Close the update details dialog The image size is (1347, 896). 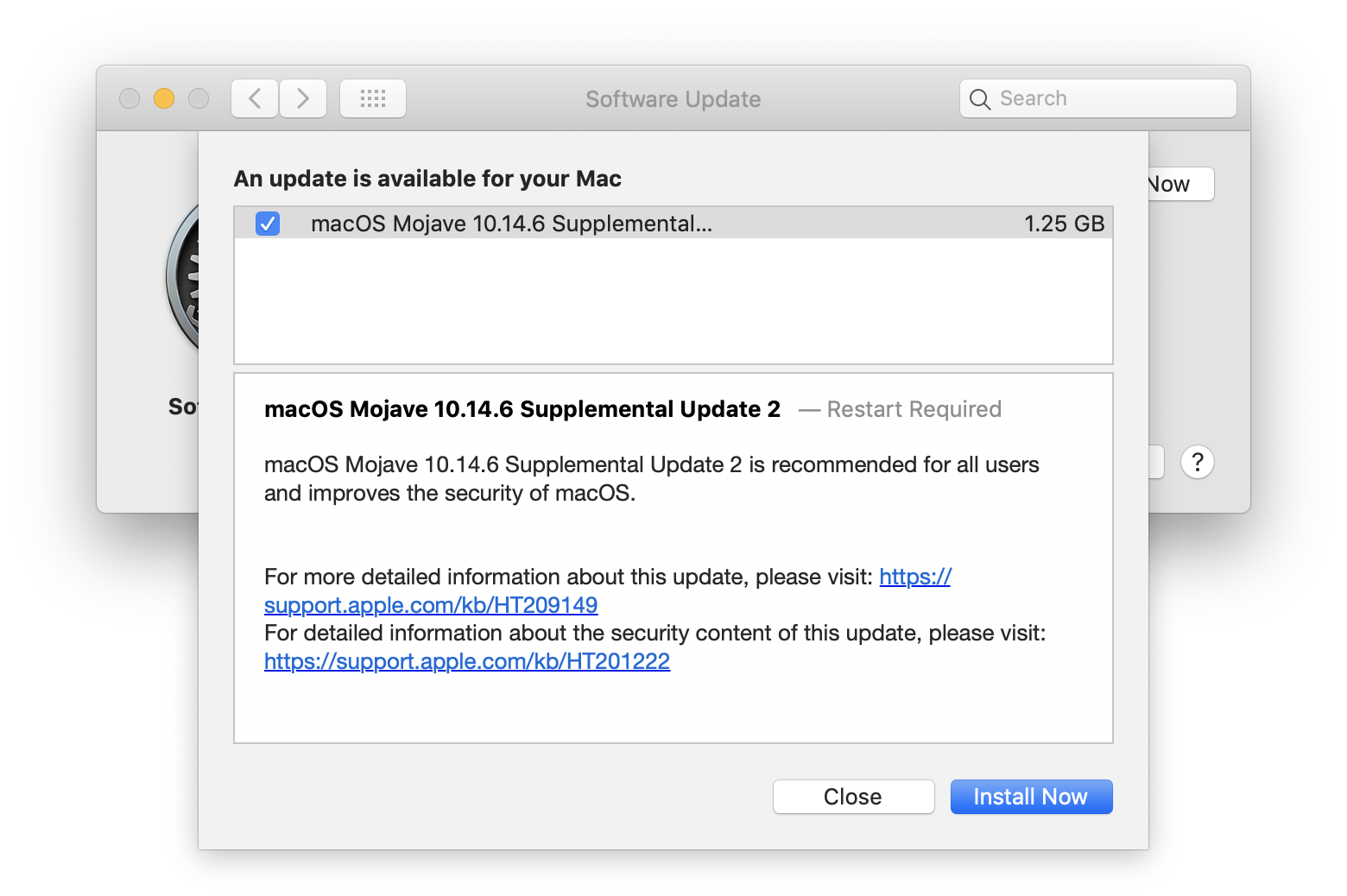coord(853,797)
